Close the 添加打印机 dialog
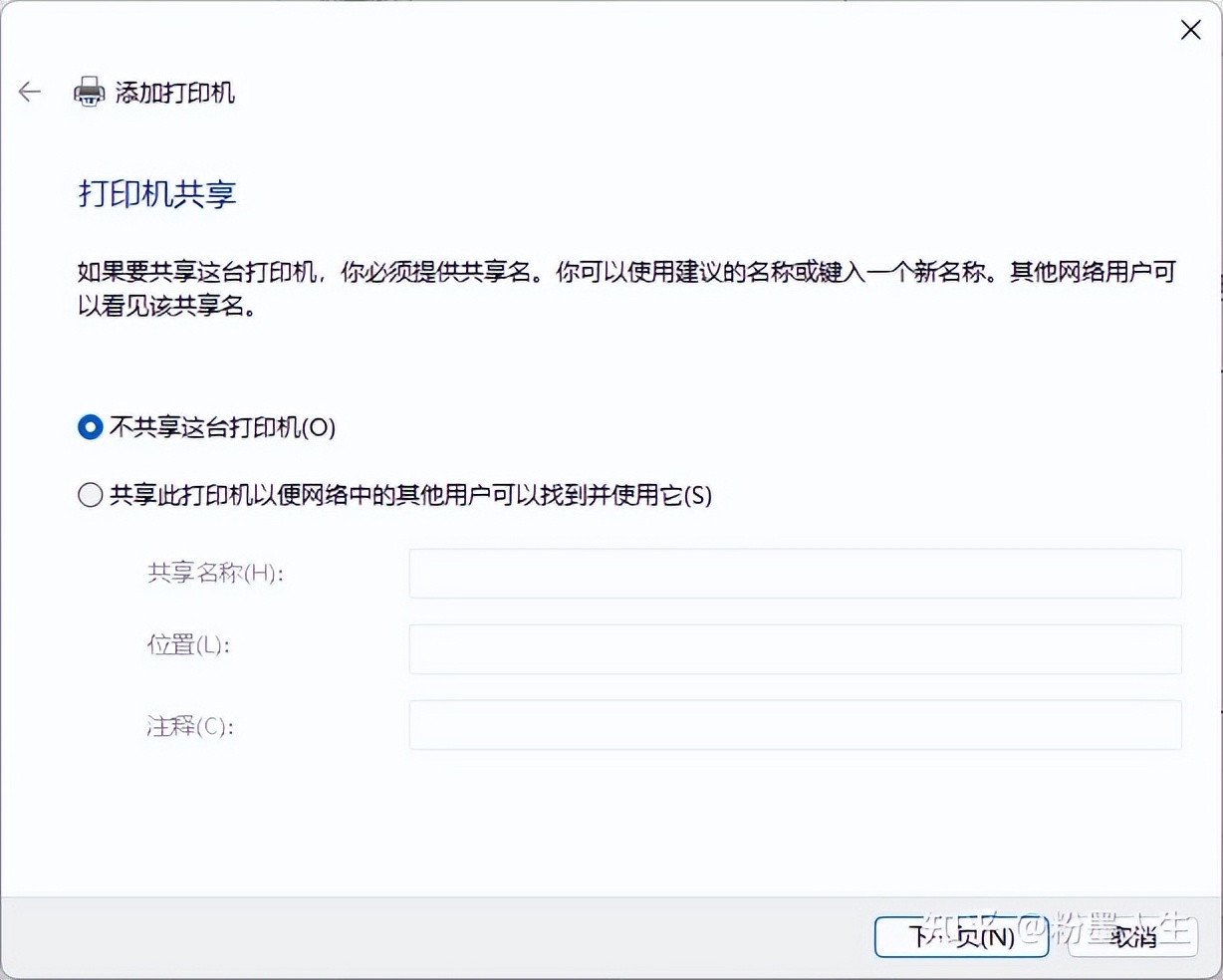 tap(1190, 30)
